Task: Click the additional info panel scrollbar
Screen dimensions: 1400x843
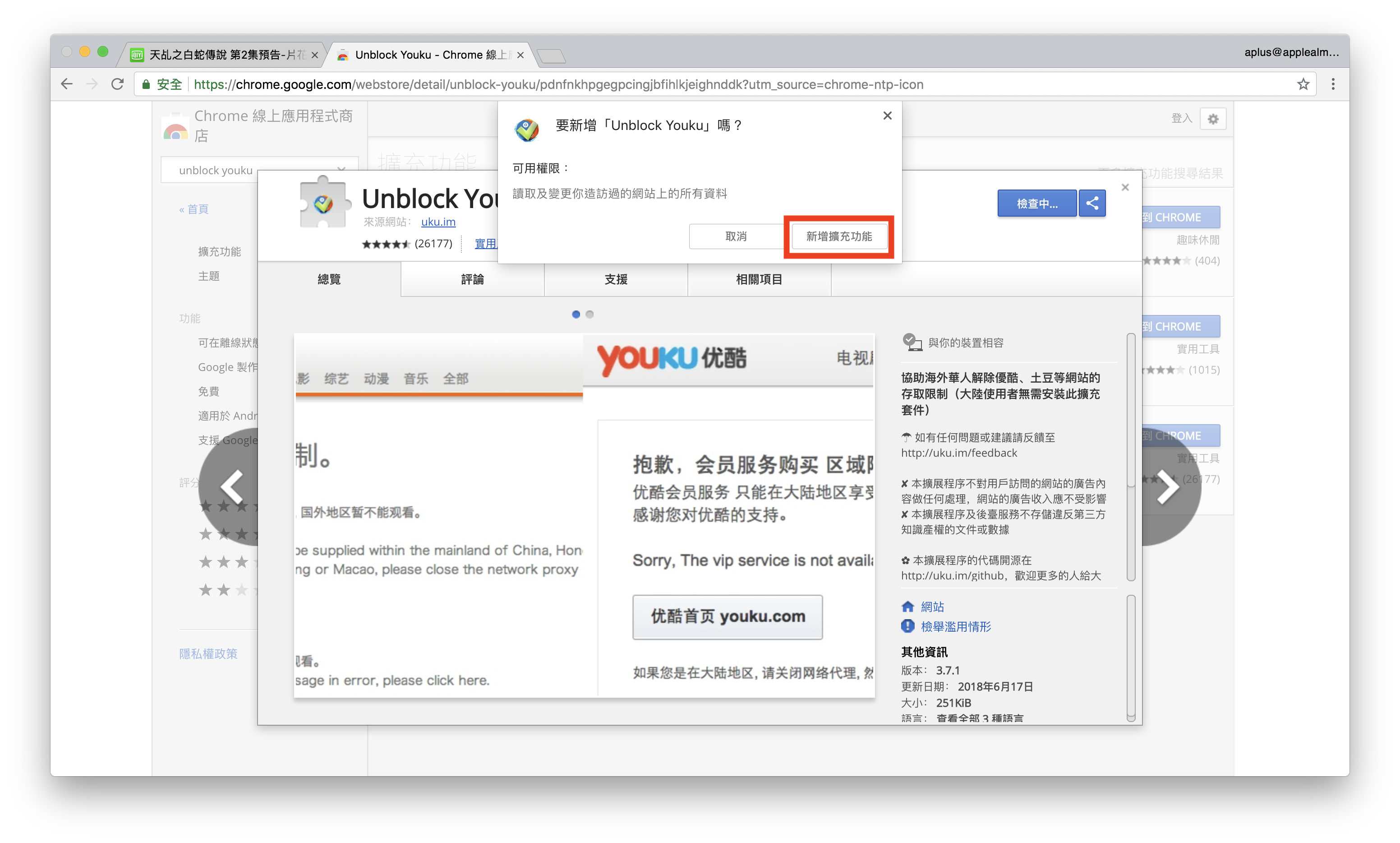Action: 1130,658
